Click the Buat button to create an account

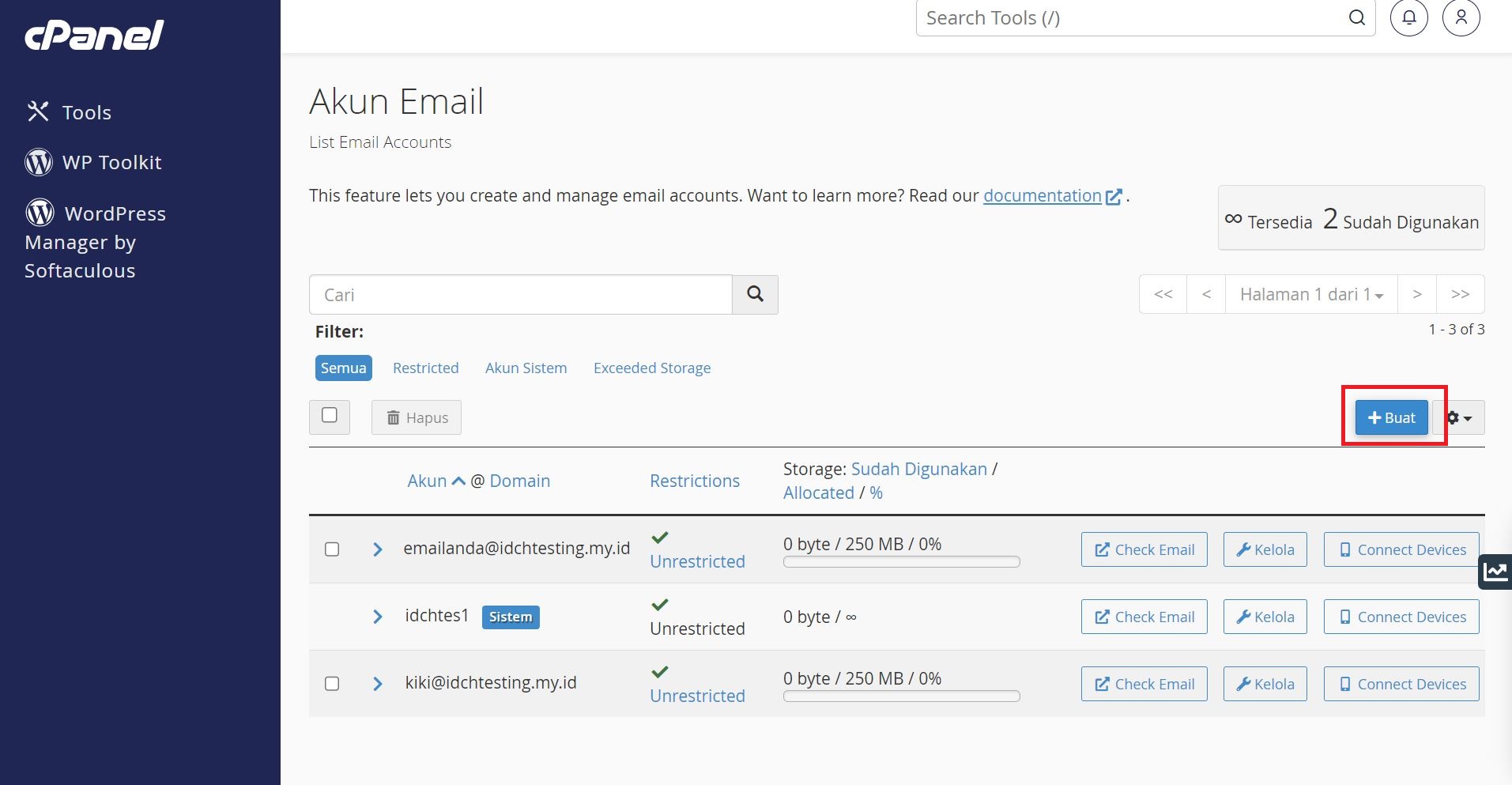coord(1390,417)
